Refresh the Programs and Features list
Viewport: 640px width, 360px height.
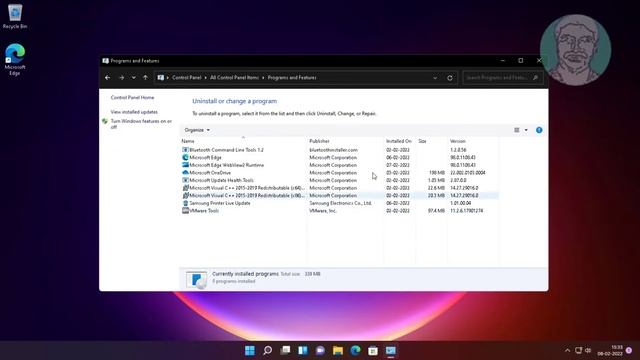[450, 78]
